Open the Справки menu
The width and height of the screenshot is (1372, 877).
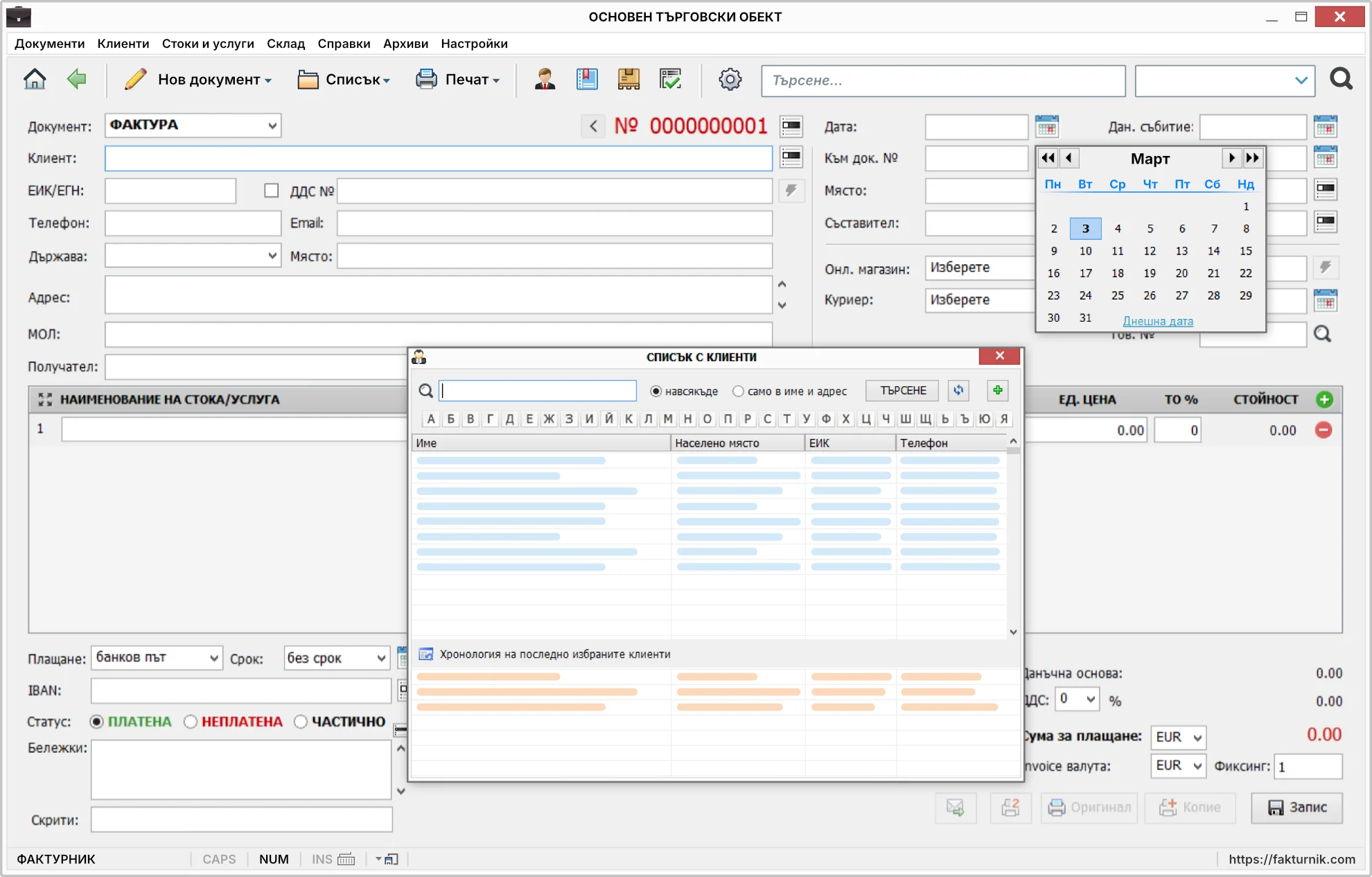344,44
